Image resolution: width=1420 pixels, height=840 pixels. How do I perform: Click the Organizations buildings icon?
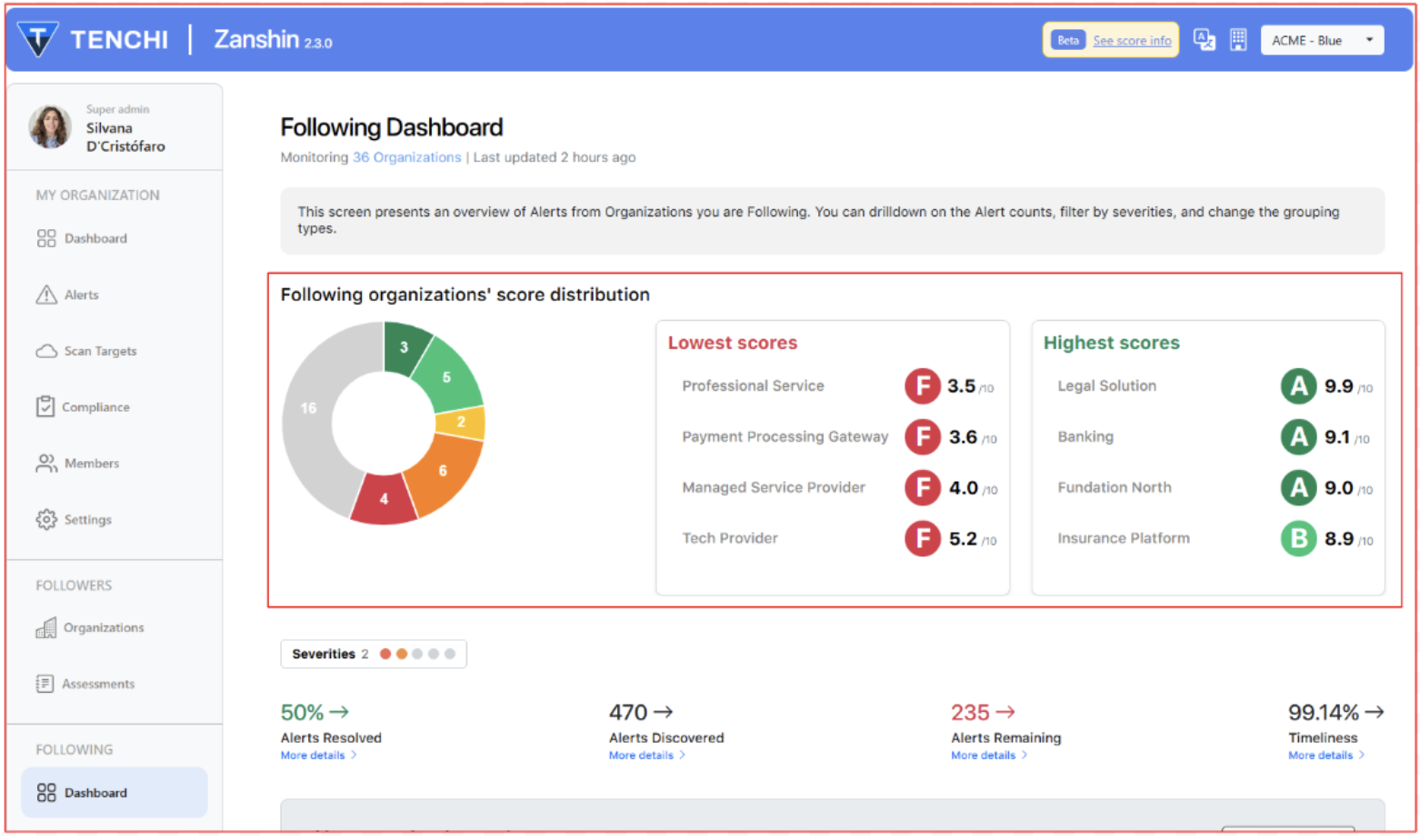[x=45, y=627]
